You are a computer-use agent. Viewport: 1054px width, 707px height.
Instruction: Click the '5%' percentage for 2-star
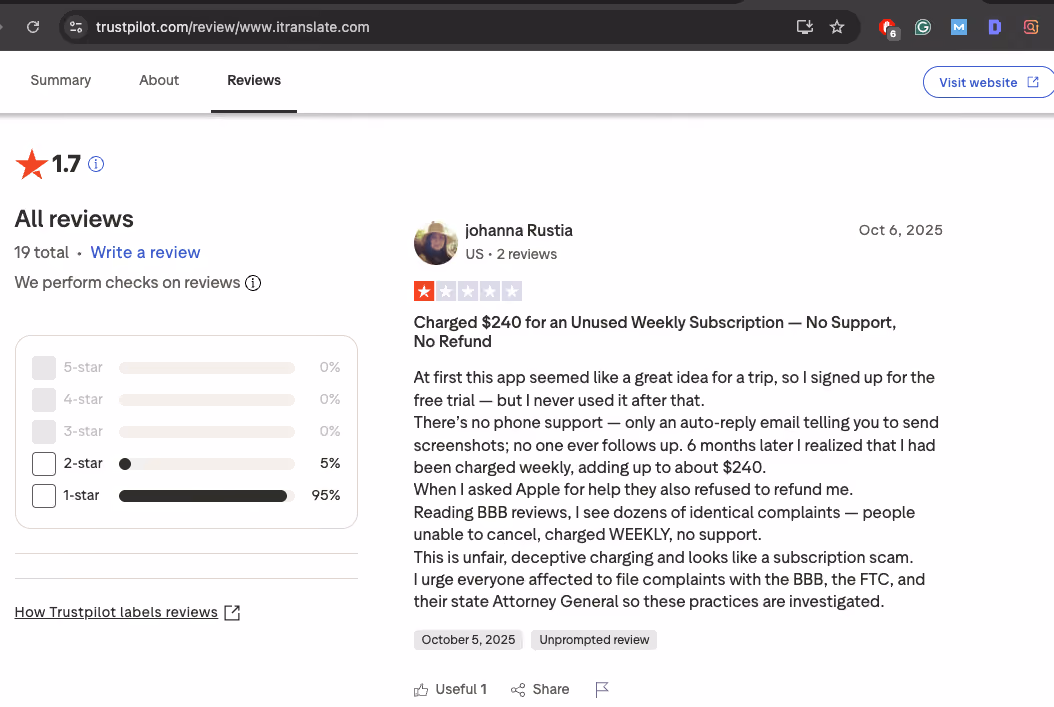coord(330,463)
